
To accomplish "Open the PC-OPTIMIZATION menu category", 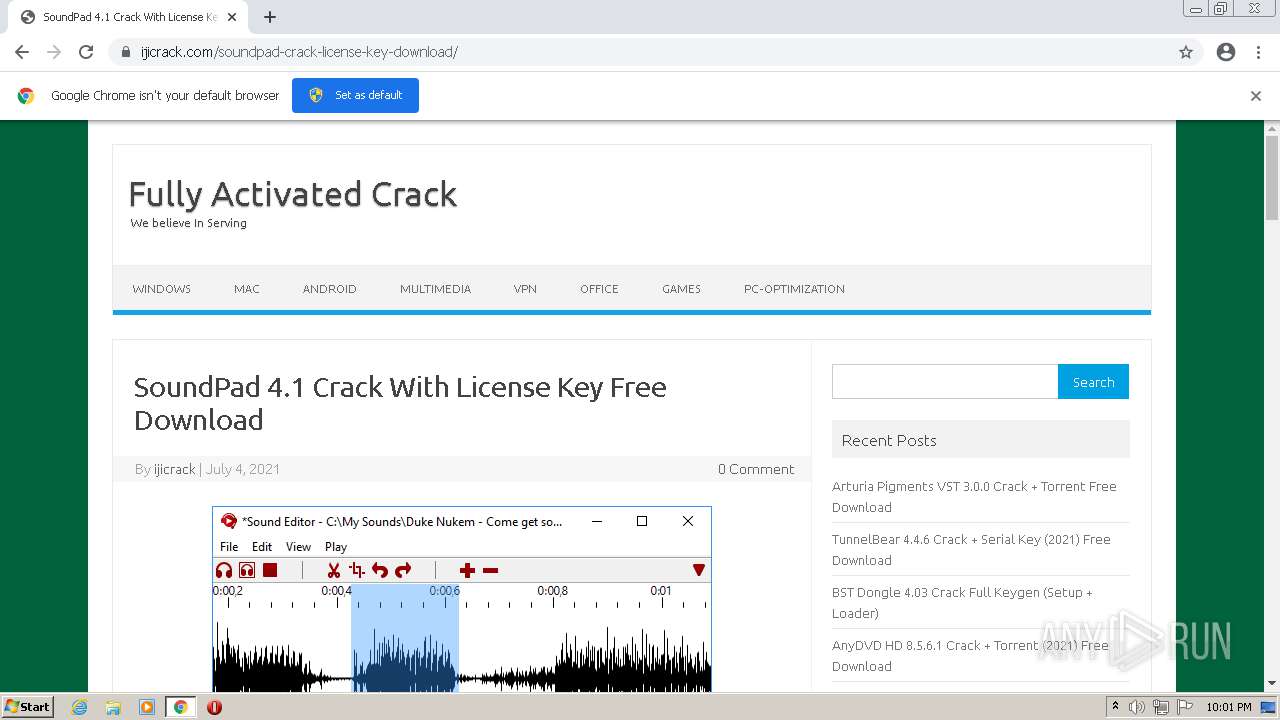I will [x=794, y=289].
